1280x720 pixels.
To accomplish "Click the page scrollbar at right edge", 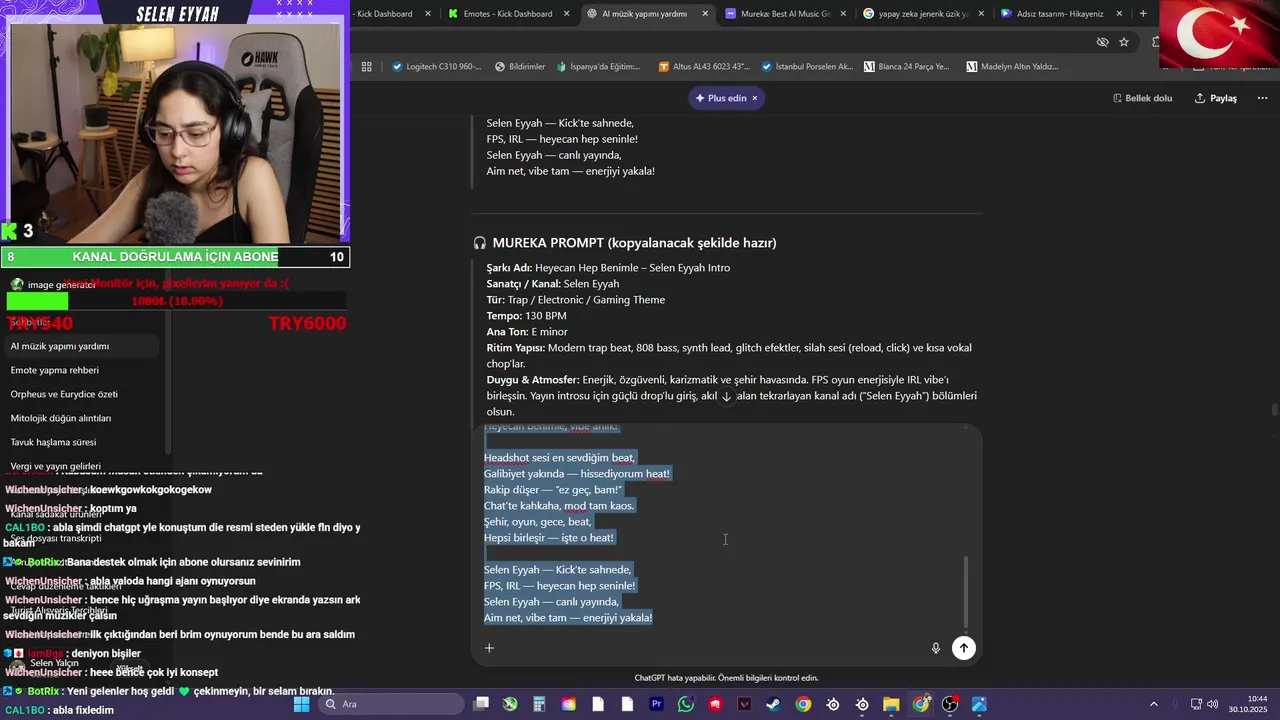I will click(1274, 410).
